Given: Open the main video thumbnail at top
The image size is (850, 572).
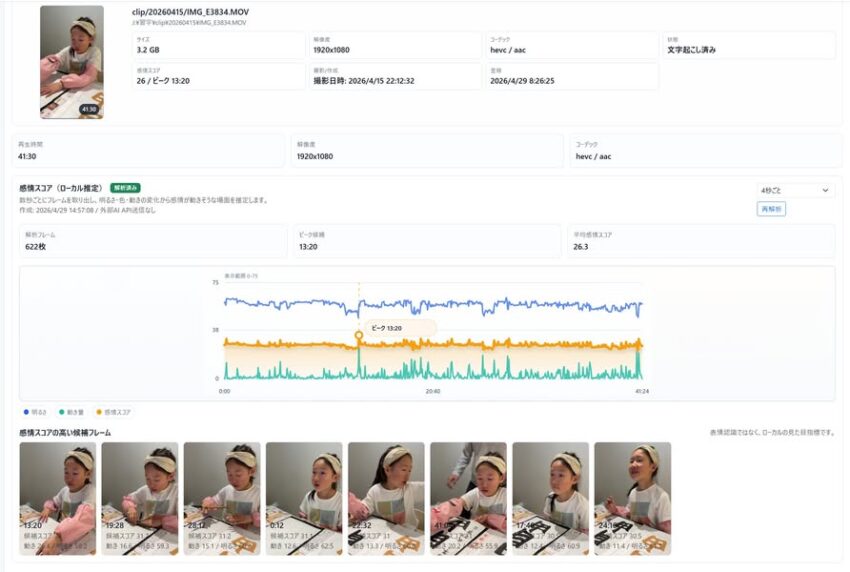Looking at the screenshot, I should [x=72, y=62].
